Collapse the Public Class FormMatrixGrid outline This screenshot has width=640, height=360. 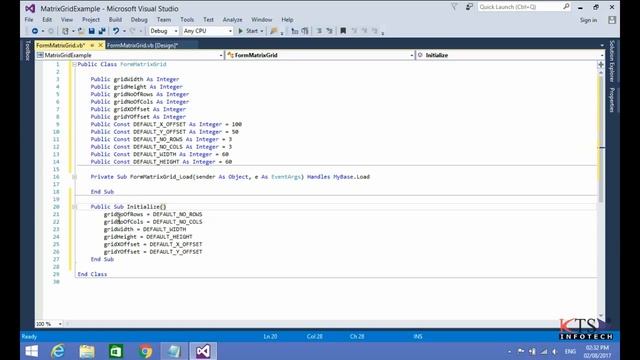74,64
